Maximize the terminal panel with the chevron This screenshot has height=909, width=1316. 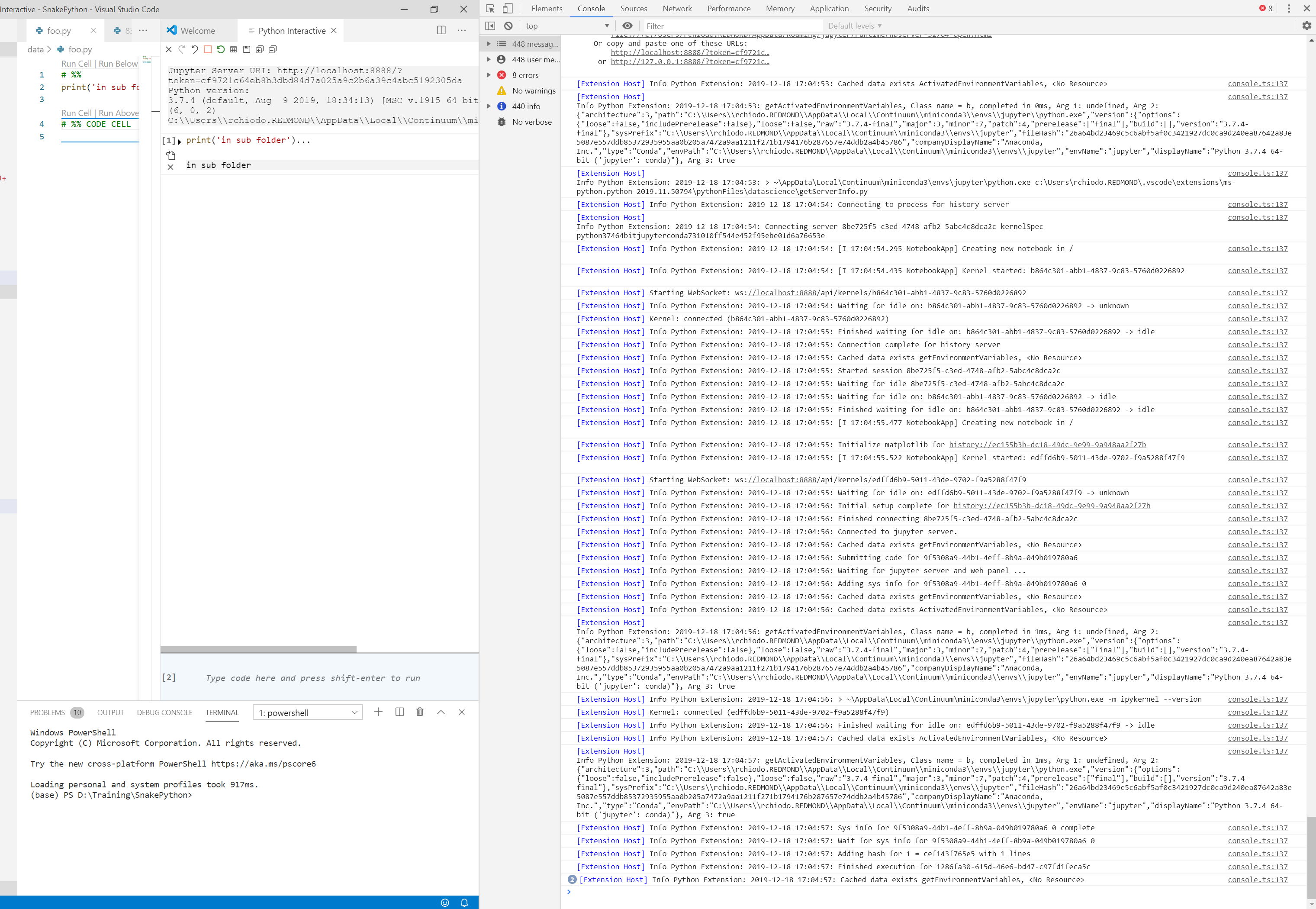click(440, 712)
